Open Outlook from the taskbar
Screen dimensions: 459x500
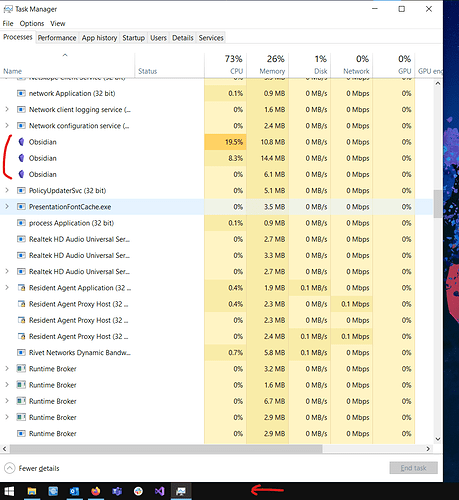tap(74, 491)
